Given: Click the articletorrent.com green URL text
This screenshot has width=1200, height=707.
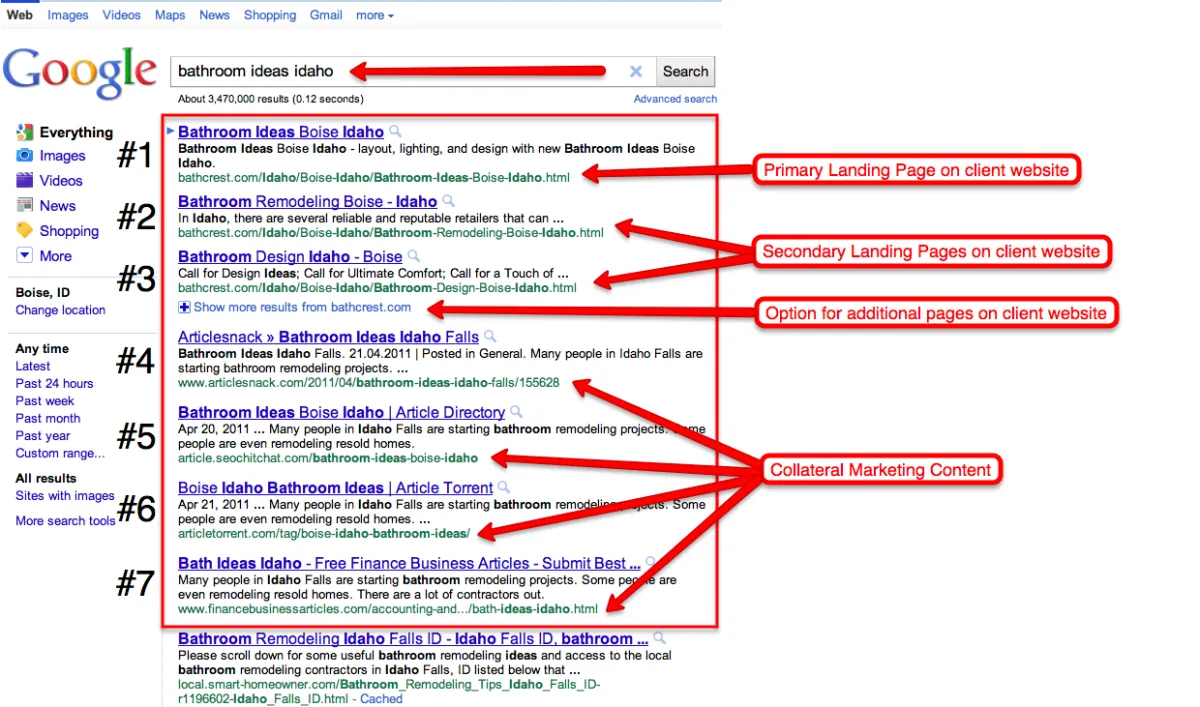Looking at the screenshot, I should 324,533.
